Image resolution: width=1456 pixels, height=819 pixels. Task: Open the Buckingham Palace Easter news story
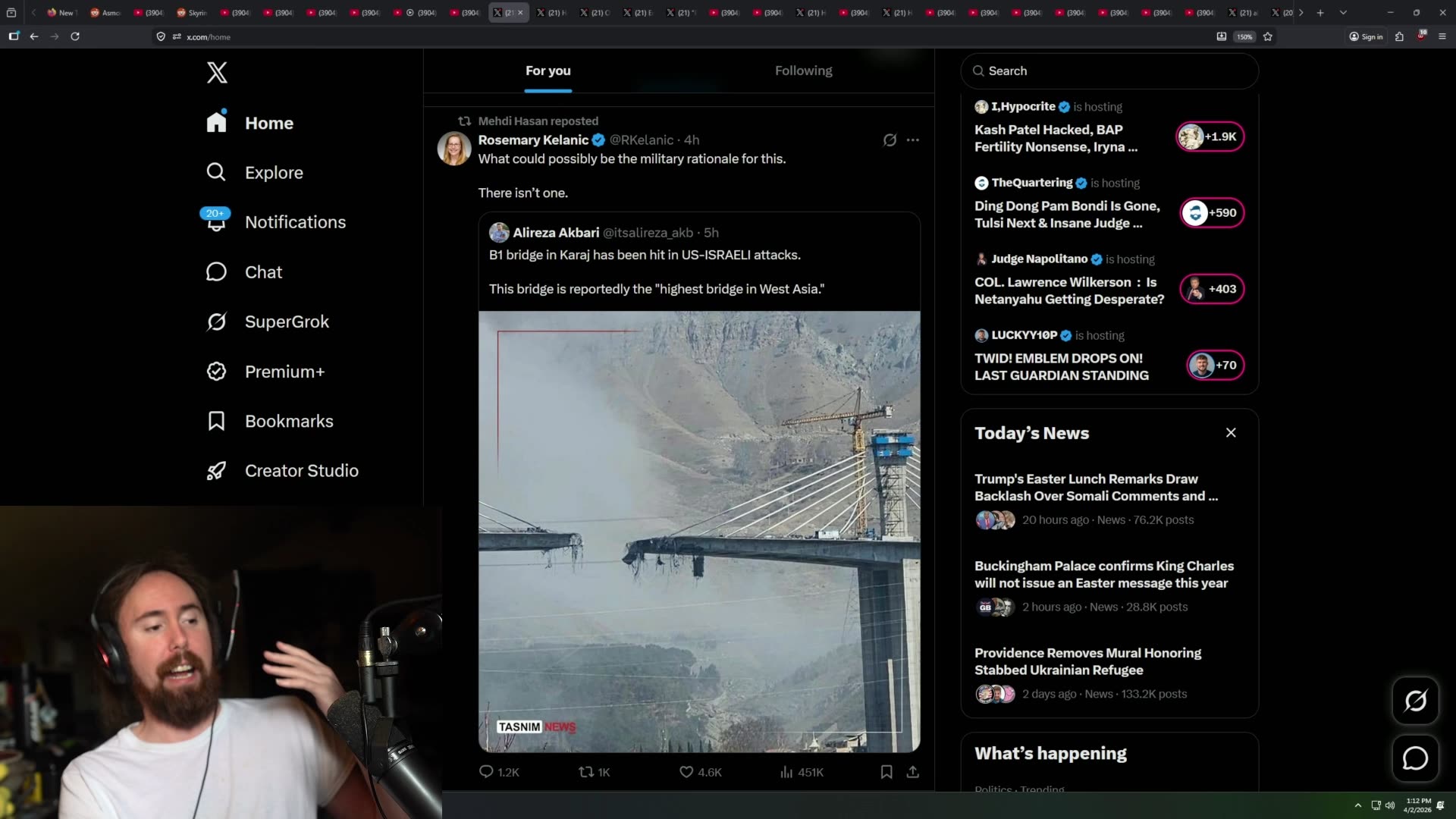(x=1104, y=575)
